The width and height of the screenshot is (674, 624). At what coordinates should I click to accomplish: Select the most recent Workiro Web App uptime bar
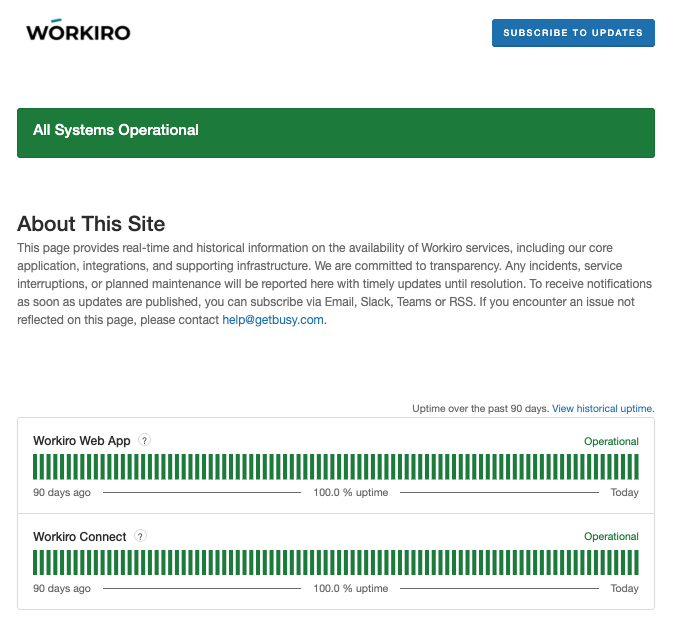[x=636, y=467]
